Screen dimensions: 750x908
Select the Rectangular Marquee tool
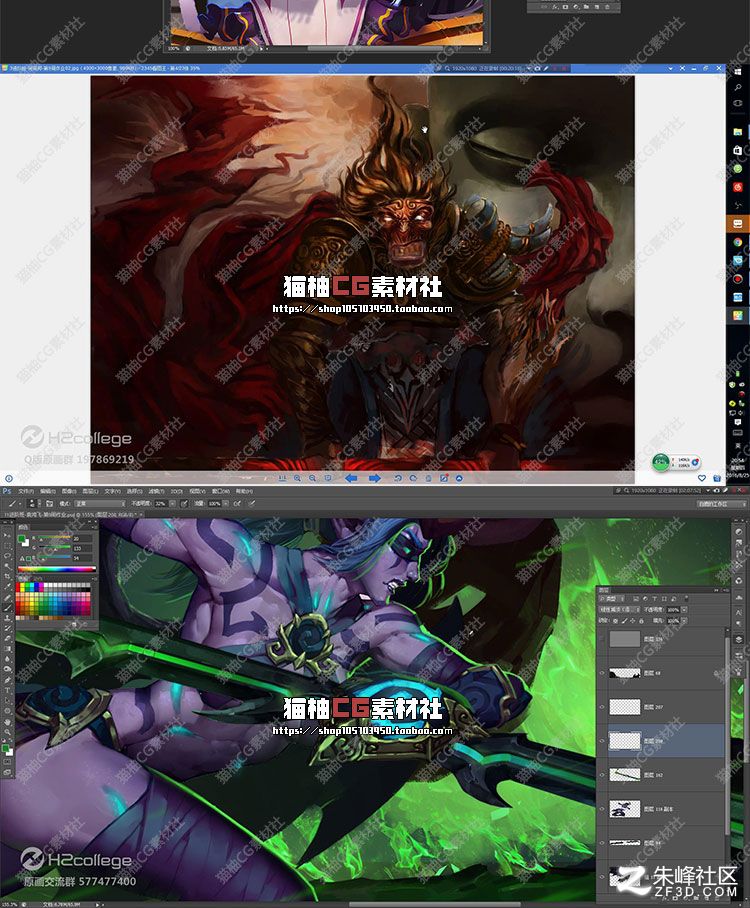pyautogui.click(x=7, y=546)
